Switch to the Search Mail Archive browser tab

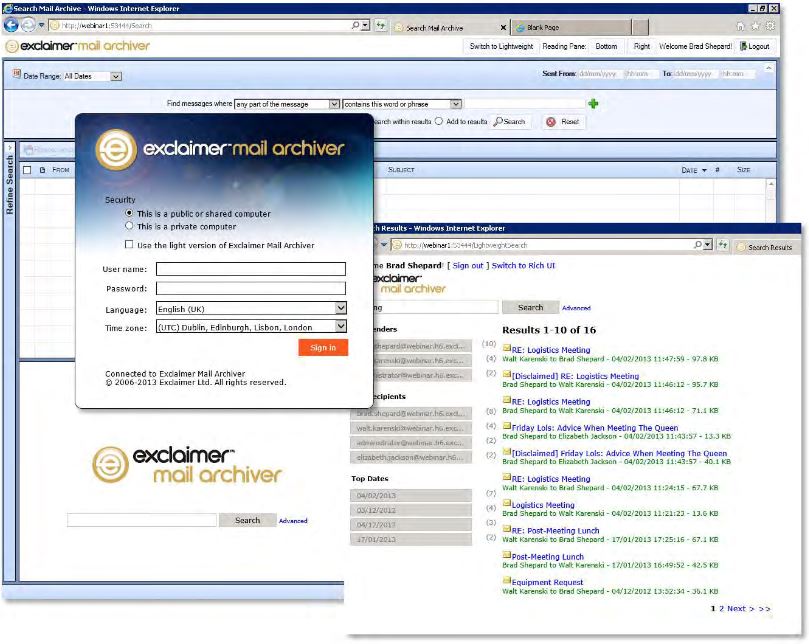449,28
